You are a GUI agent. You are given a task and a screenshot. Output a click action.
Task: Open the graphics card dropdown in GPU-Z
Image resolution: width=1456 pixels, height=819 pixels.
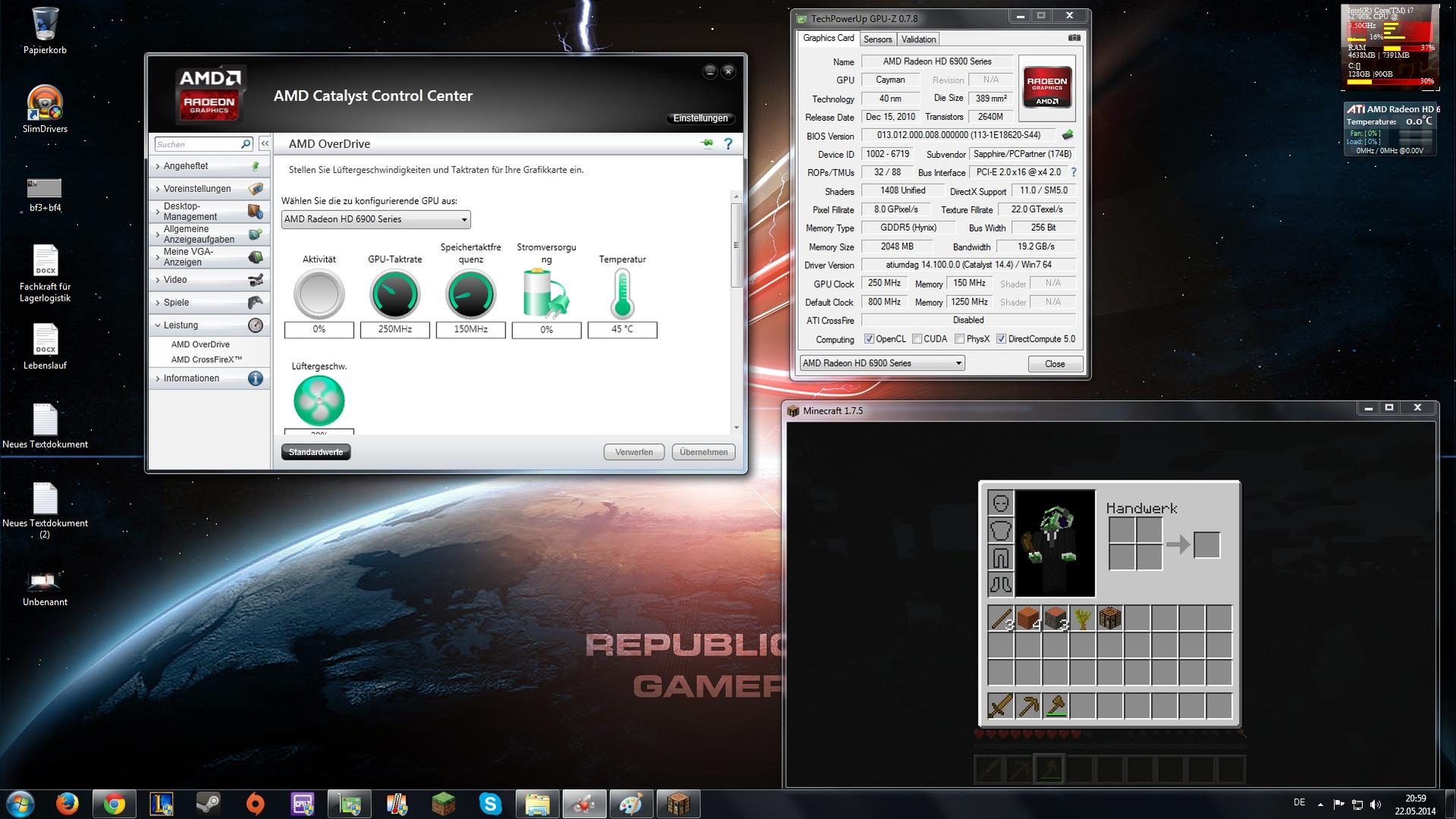(x=882, y=363)
